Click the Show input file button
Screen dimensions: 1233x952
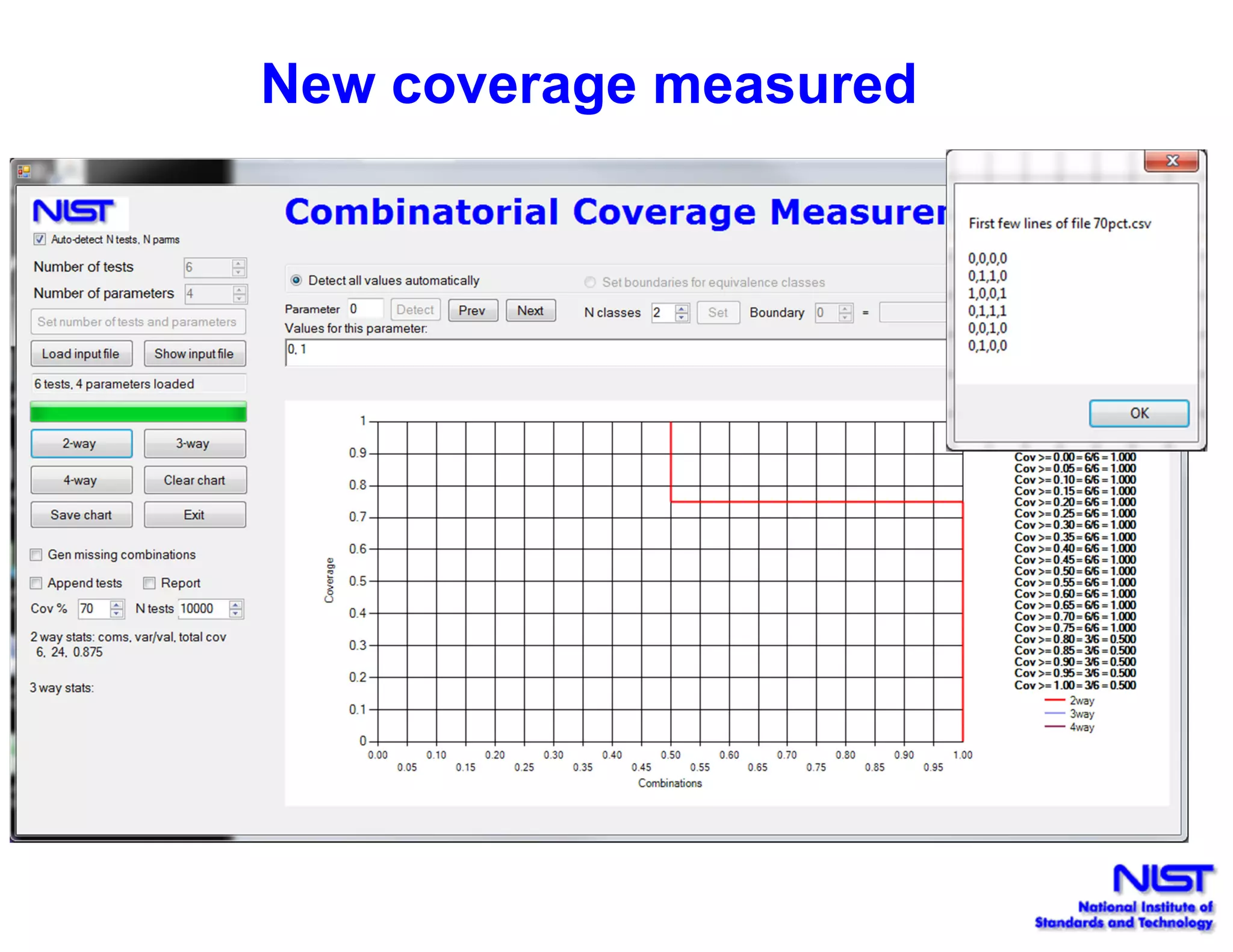pyautogui.click(x=194, y=354)
